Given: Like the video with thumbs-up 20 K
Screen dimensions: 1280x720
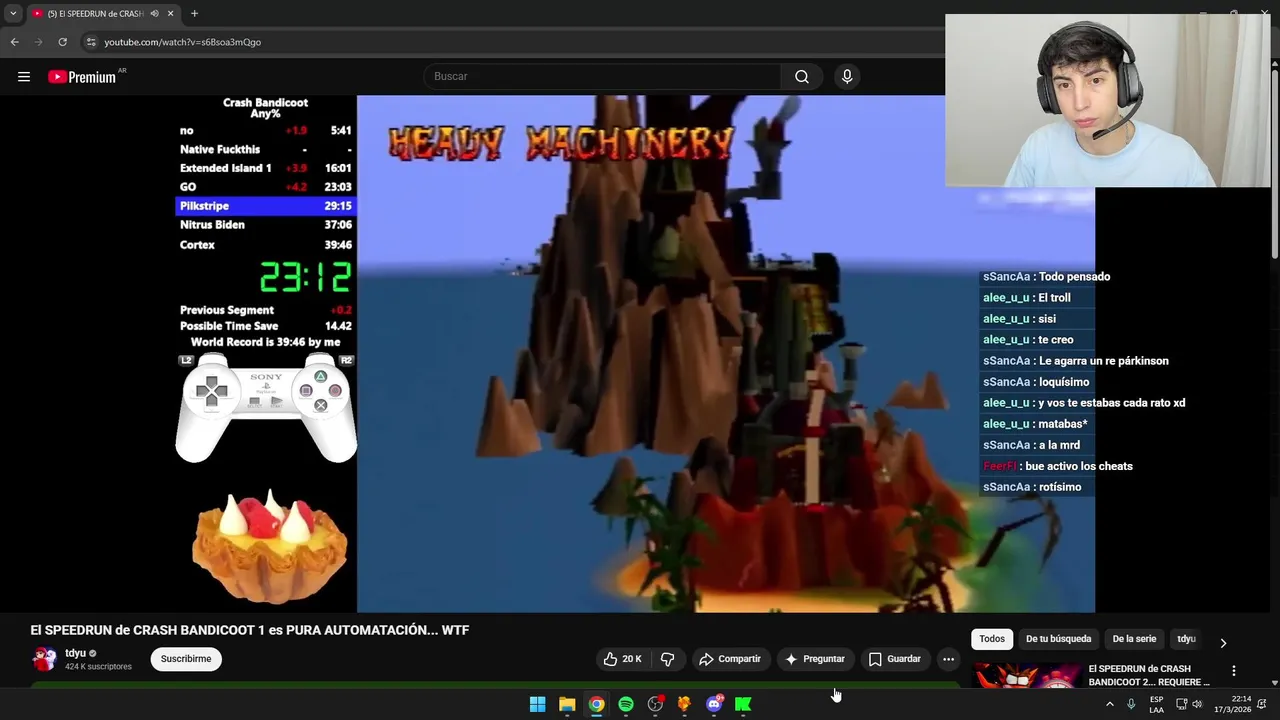Looking at the screenshot, I should [622, 659].
